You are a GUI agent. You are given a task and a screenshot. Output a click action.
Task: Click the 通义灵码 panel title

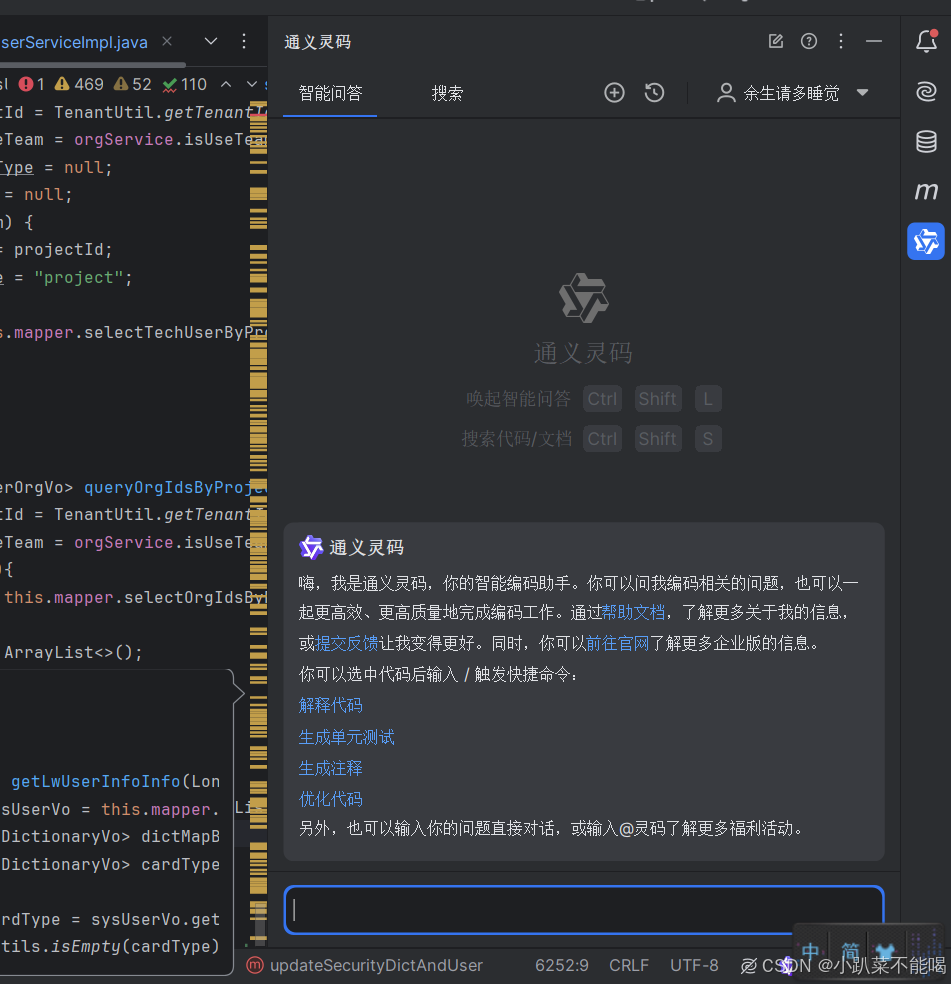pos(317,42)
